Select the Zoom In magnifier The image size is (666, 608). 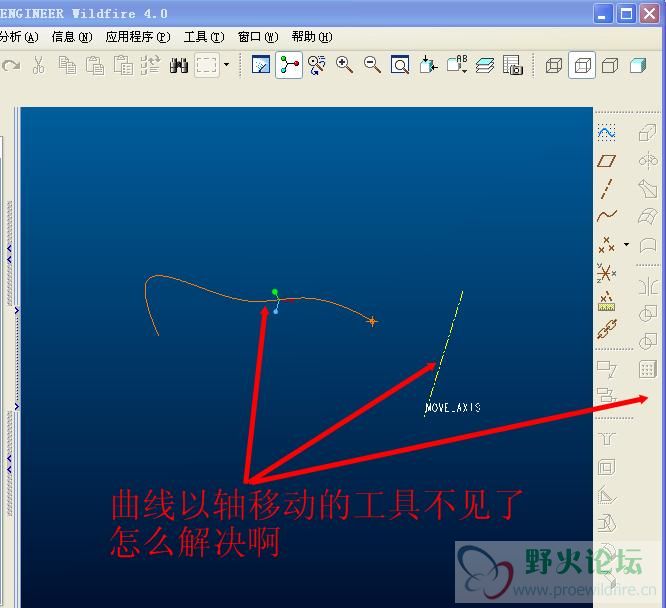[x=344, y=65]
